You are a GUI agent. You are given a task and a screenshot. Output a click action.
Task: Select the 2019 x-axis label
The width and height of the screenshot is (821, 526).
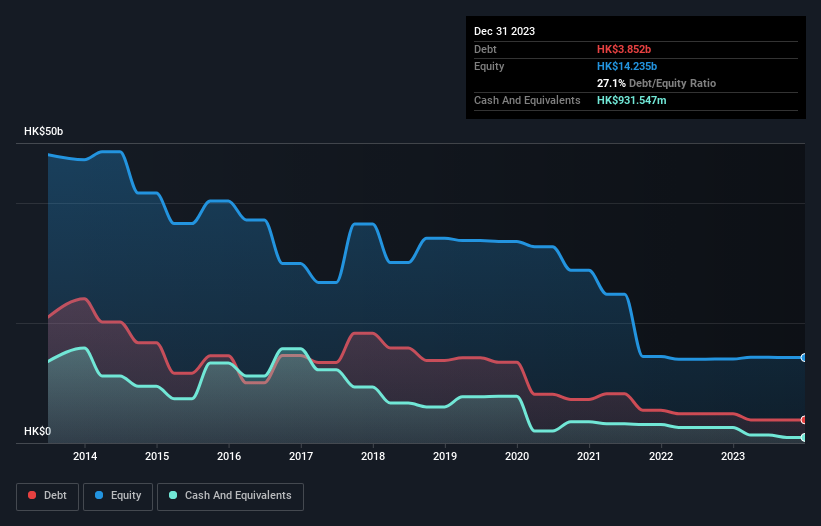tap(445, 456)
